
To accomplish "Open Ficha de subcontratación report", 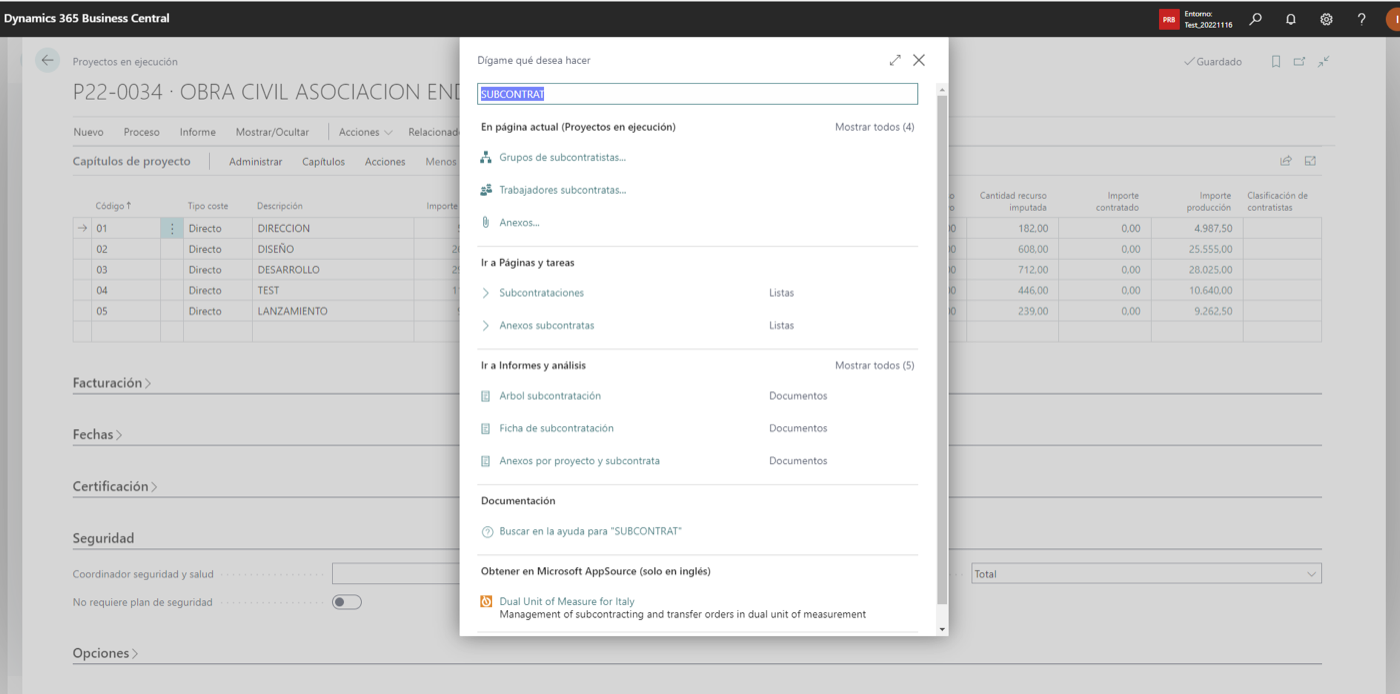I will point(556,428).
